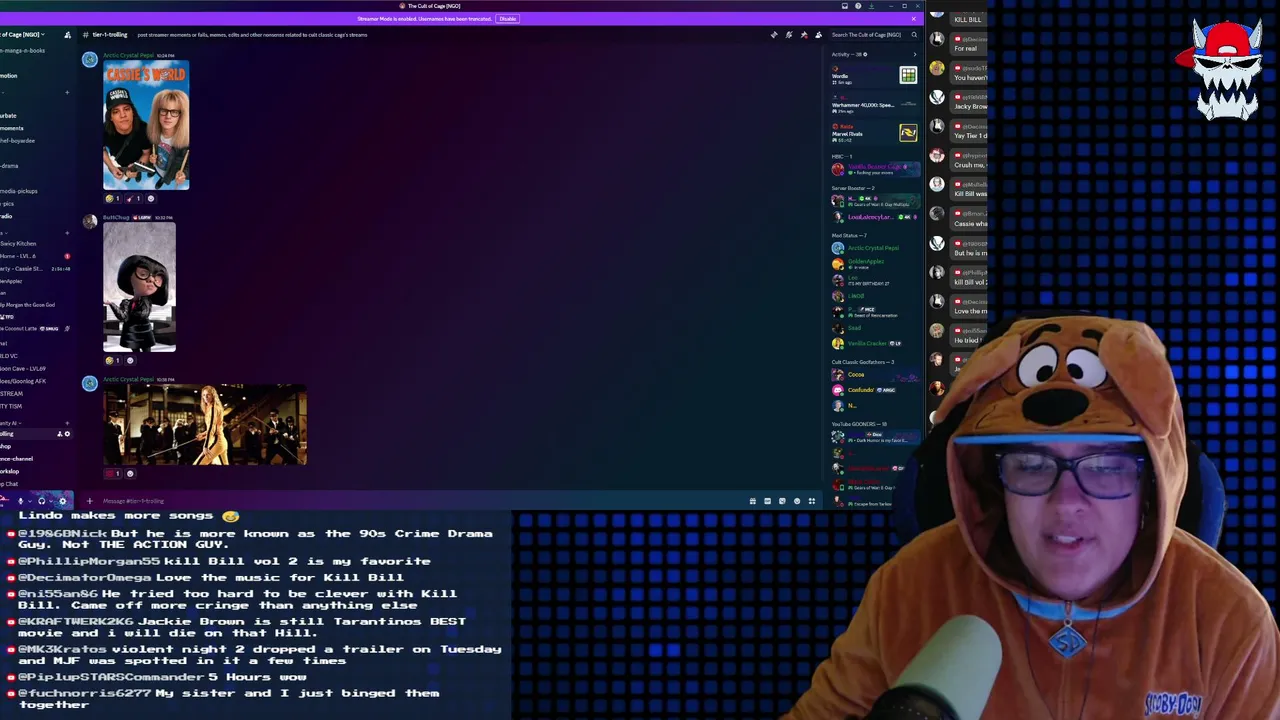The image size is (1280, 720).
Task: Open the Cult of Cage server dropdown menu
Action: (x=22, y=35)
